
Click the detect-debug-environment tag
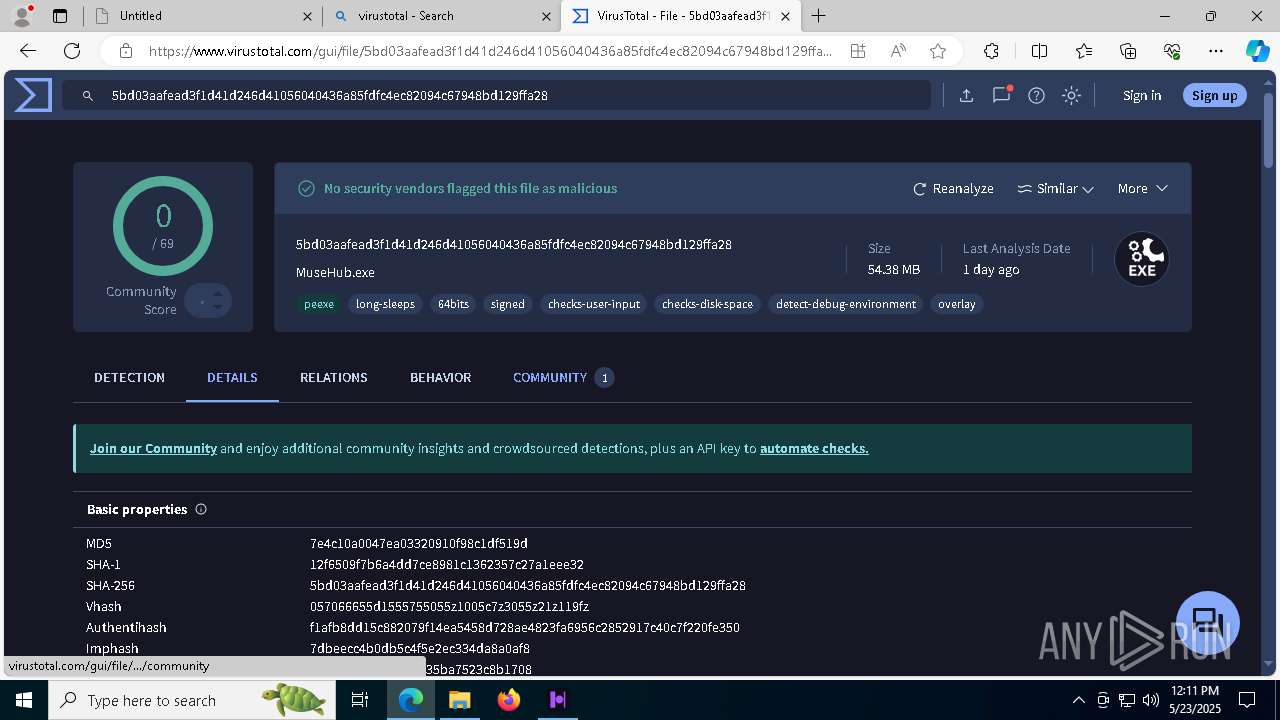[846, 304]
